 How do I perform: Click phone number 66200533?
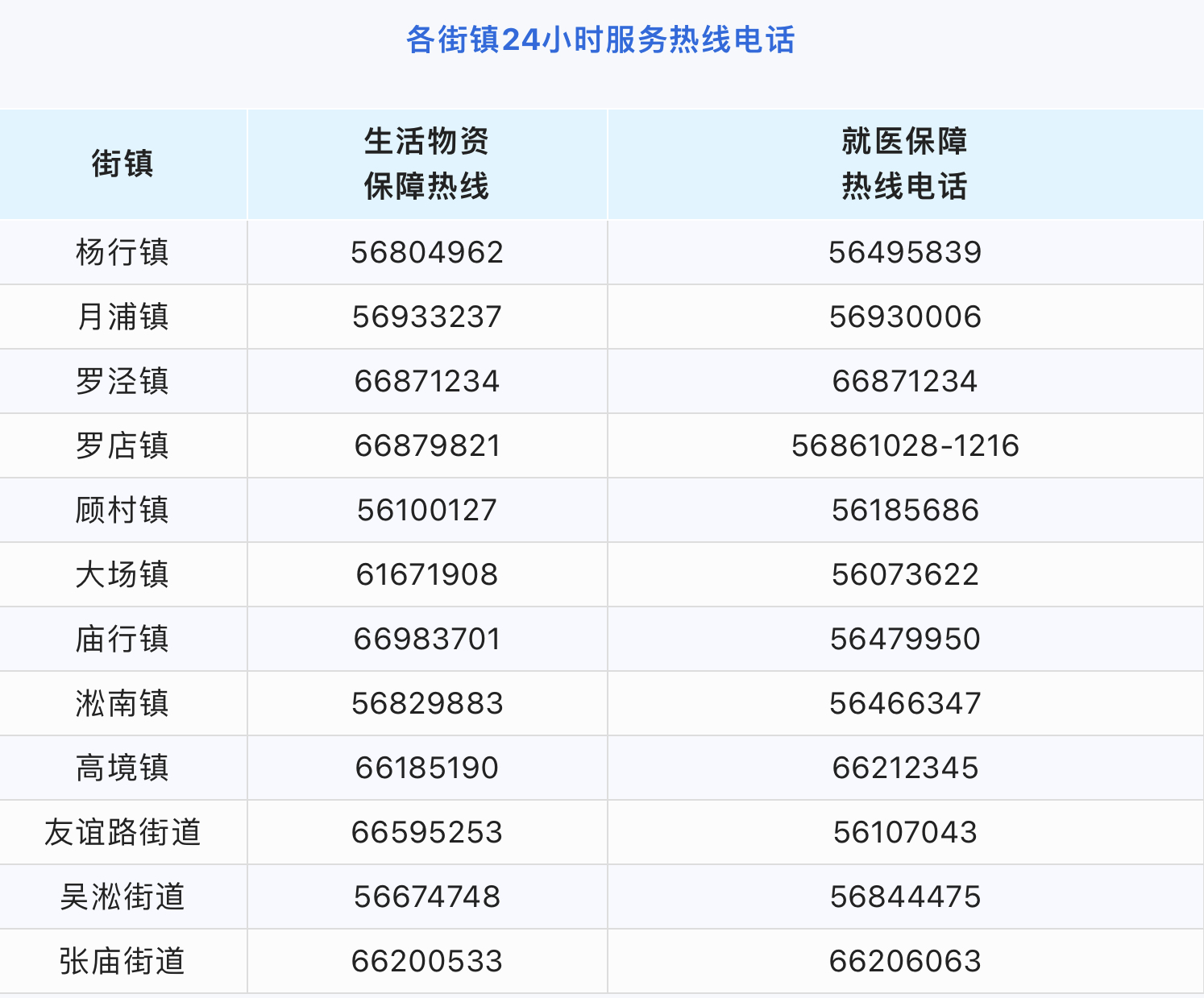[427, 961]
